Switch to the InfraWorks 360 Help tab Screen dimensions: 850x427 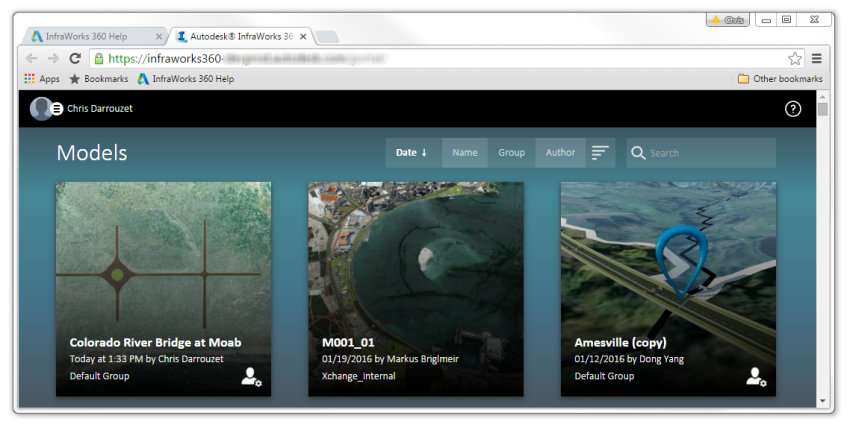click(92, 36)
